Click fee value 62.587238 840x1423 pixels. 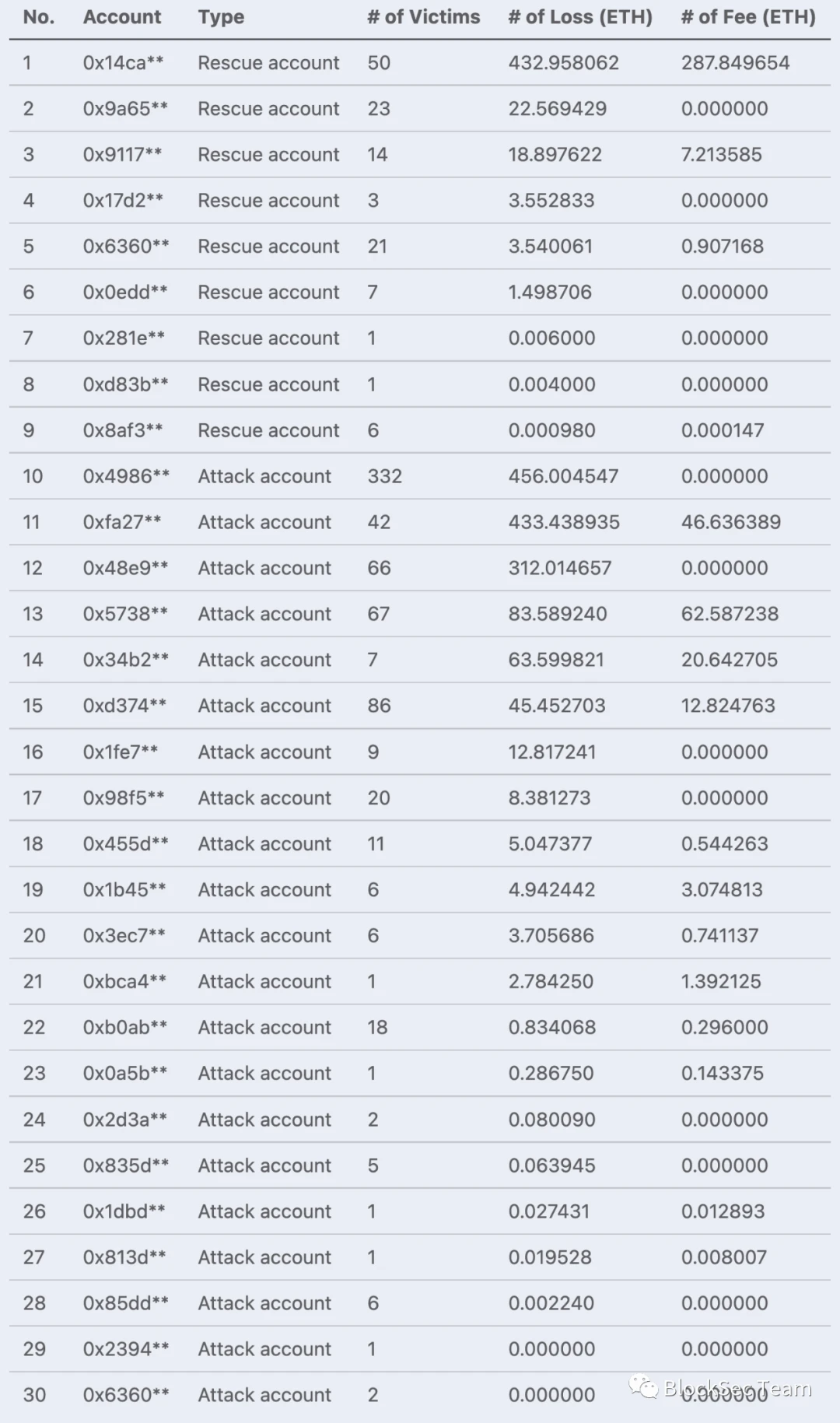point(730,614)
